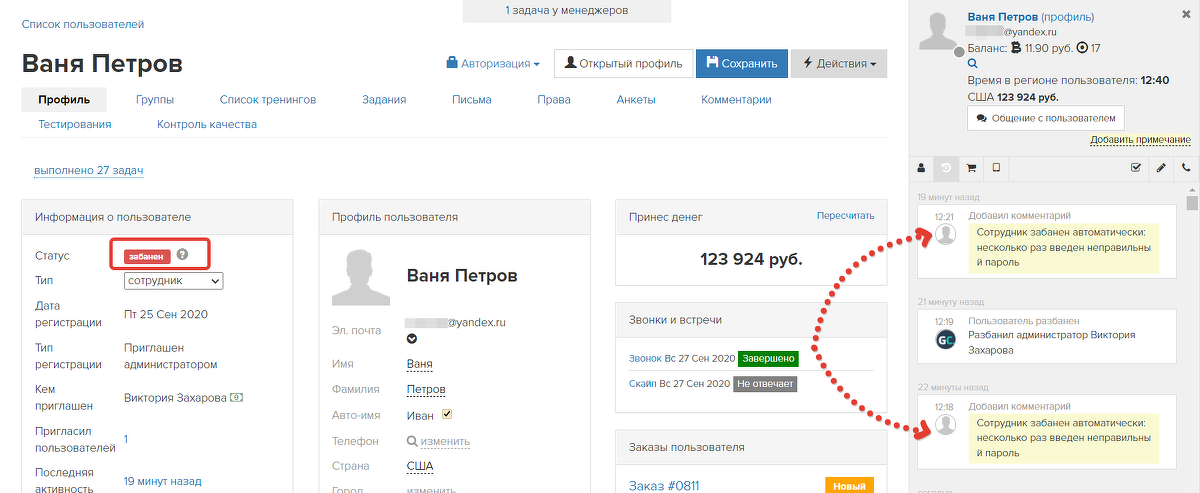The image size is (1200, 493).
Task: Edit the Имя value Ваня
Action: [x=420, y=364]
